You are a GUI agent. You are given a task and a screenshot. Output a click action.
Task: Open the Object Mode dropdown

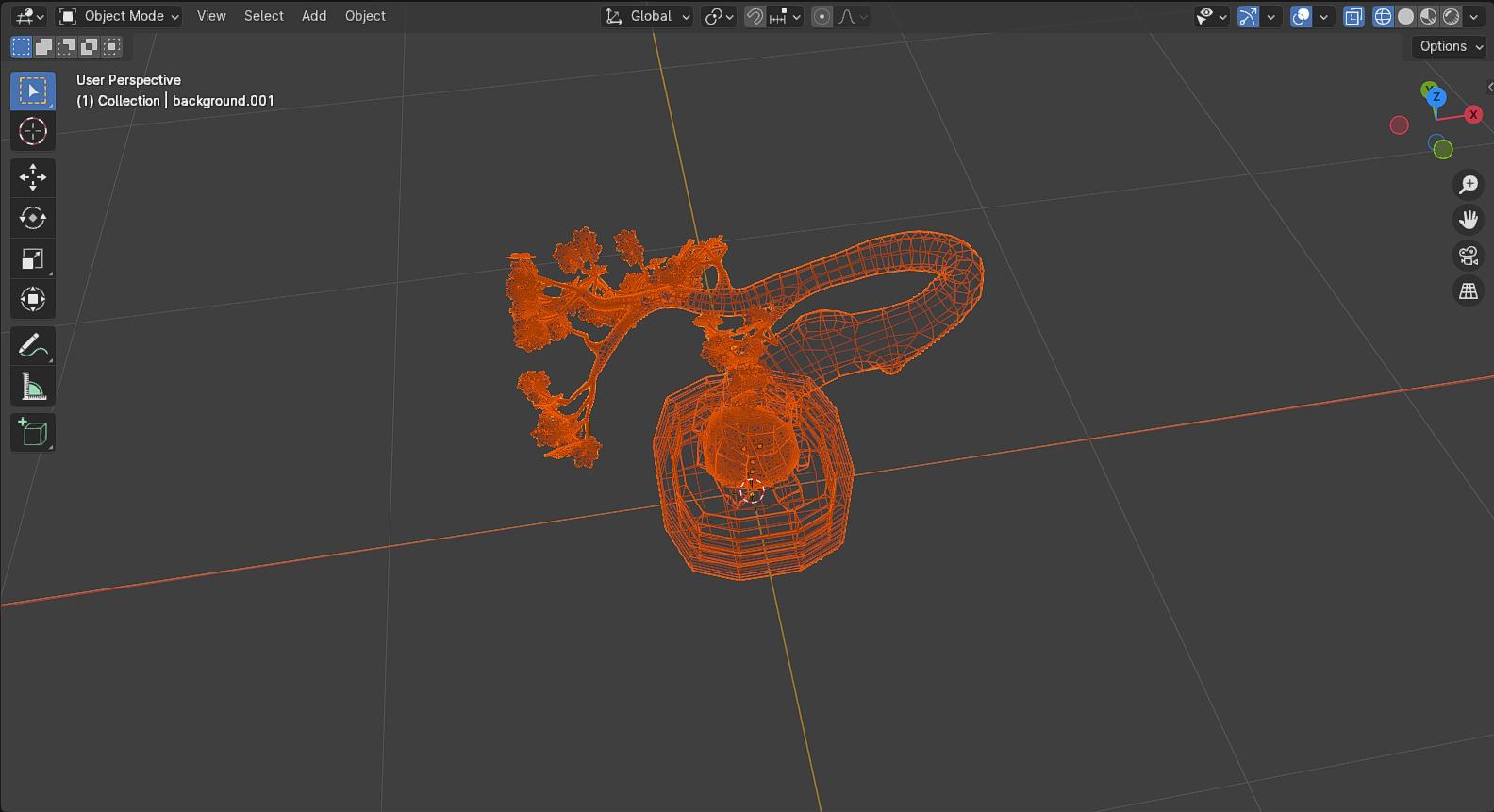[119, 16]
